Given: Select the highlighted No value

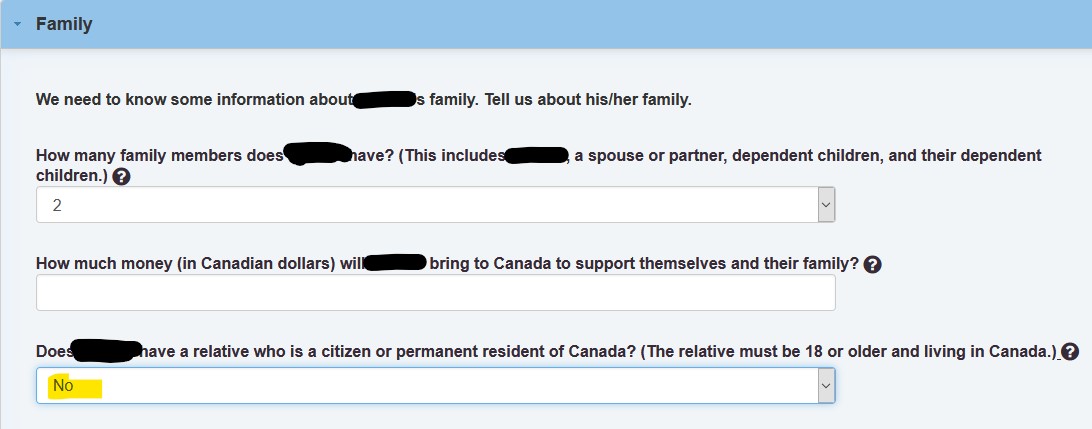Looking at the screenshot, I should click(63, 385).
